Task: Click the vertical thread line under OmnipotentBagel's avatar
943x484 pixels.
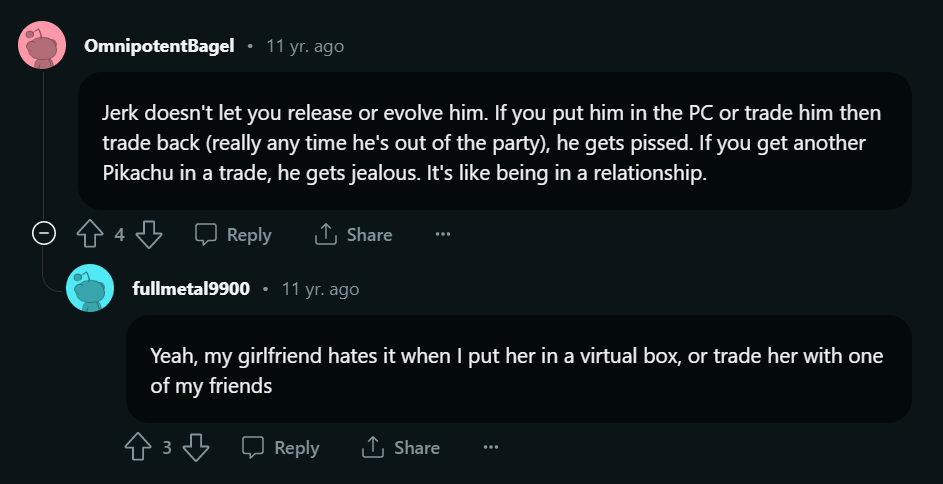Action: coord(43,144)
